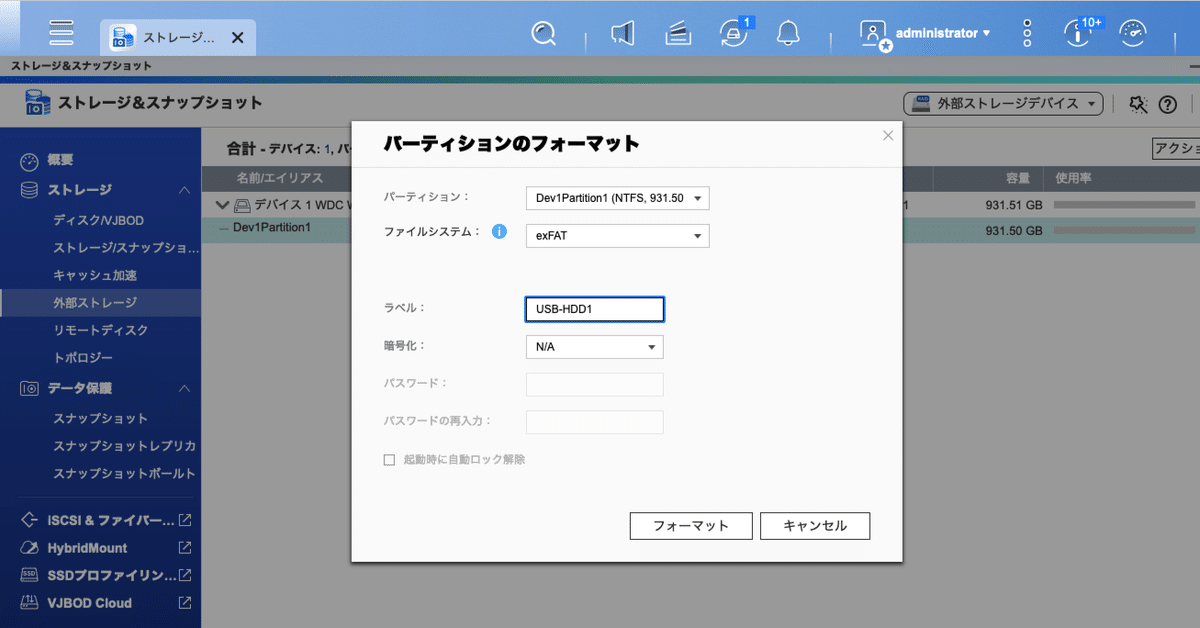Click the HybridMount external link icon
This screenshot has width=1200, height=628.
185,548
